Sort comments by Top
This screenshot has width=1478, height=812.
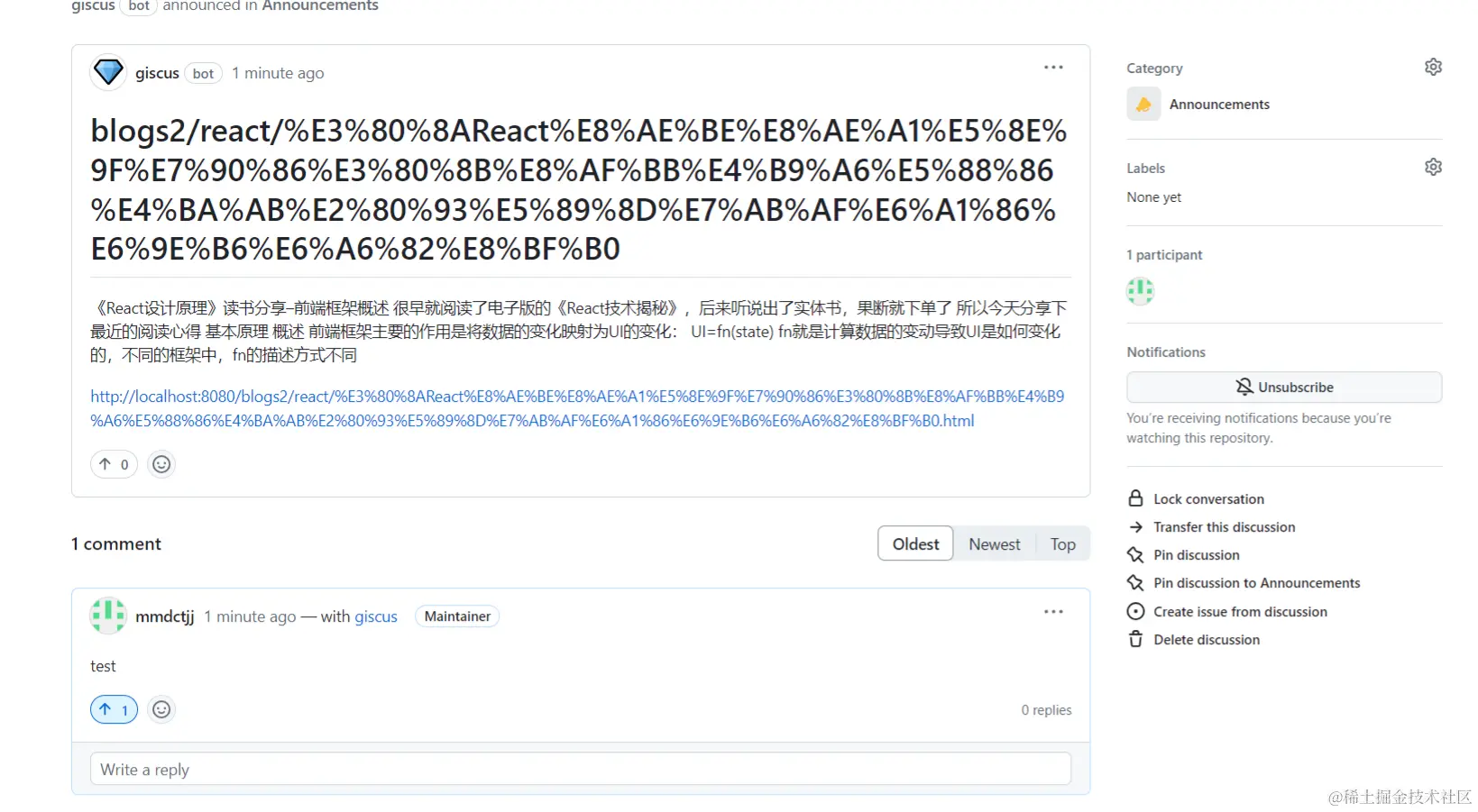[x=1062, y=543]
